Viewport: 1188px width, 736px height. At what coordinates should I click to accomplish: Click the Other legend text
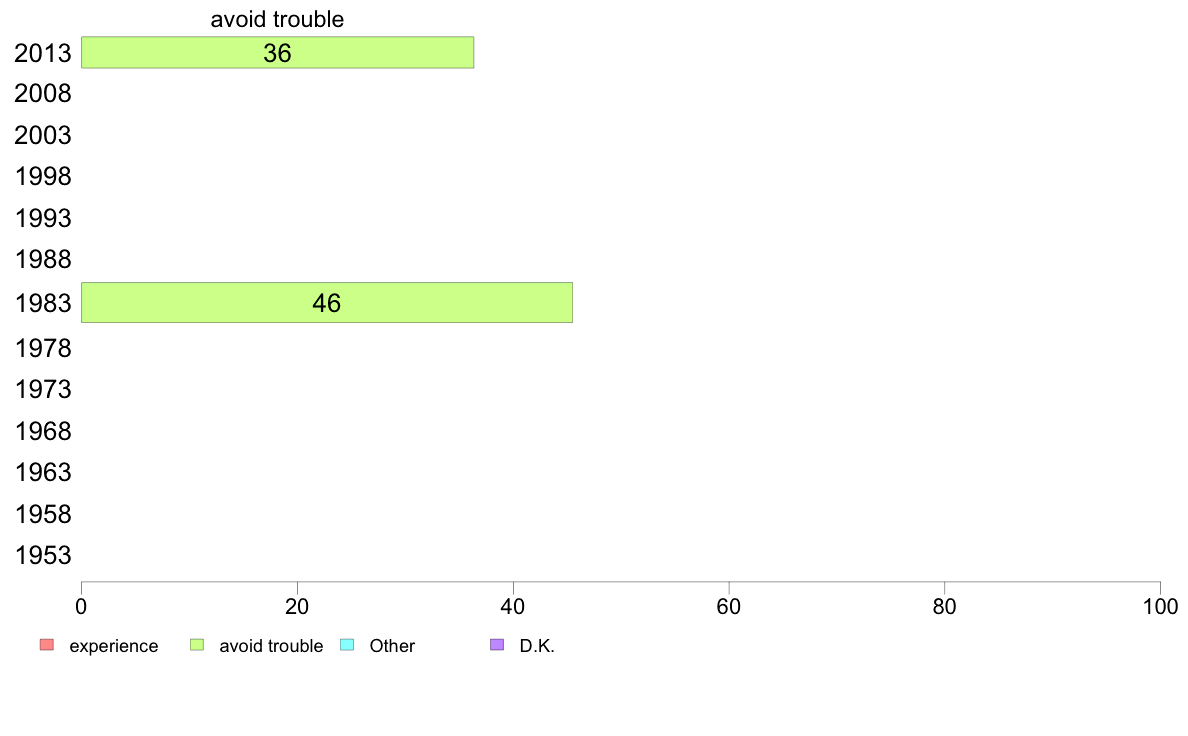[x=392, y=646]
